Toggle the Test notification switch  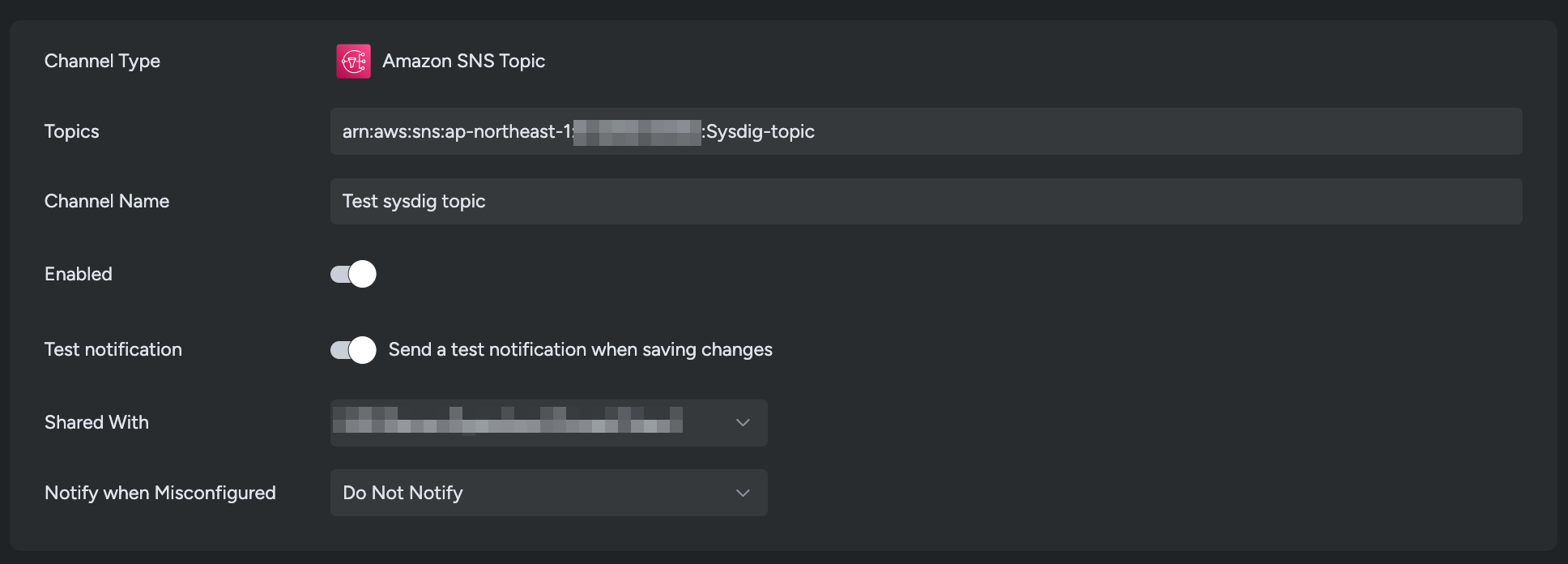point(353,350)
